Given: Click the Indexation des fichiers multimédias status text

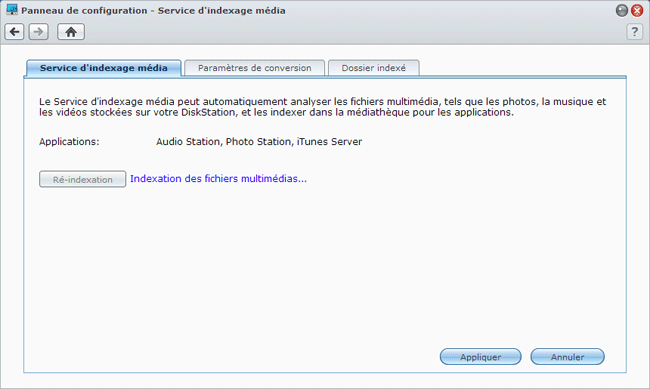Looking at the screenshot, I should click(218, 179).
